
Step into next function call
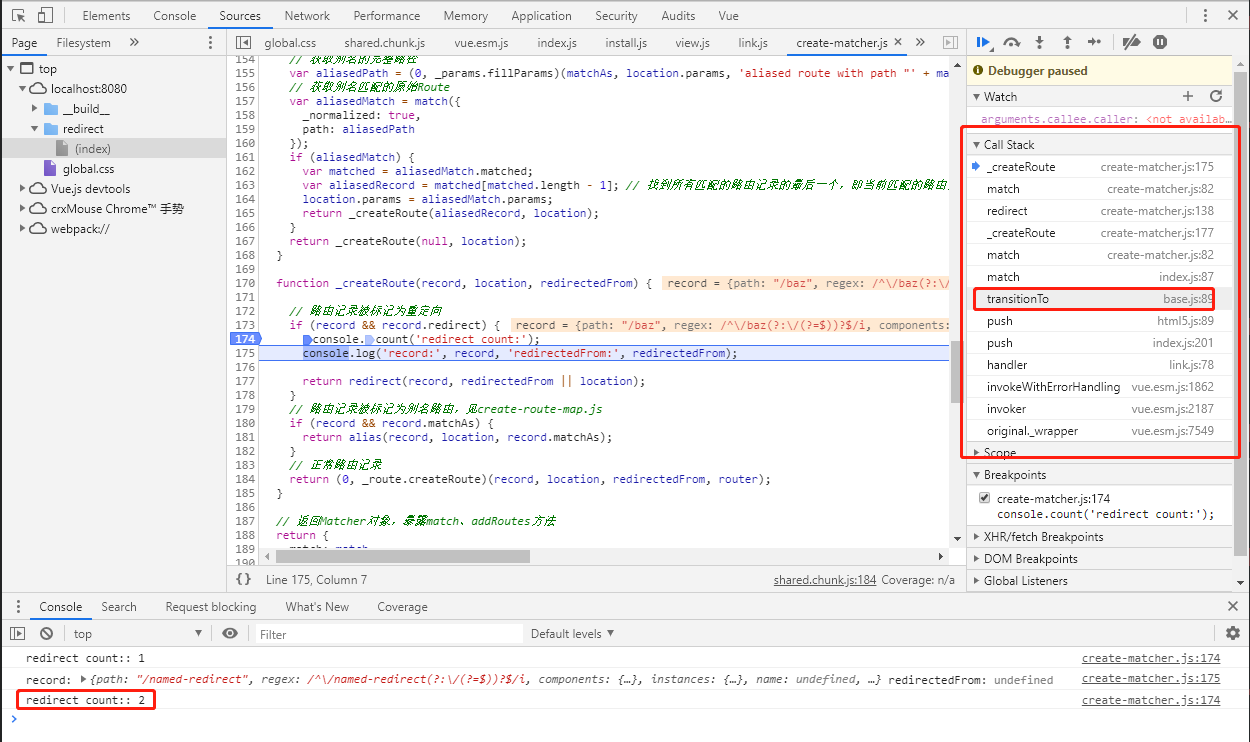click(1038, 43)
